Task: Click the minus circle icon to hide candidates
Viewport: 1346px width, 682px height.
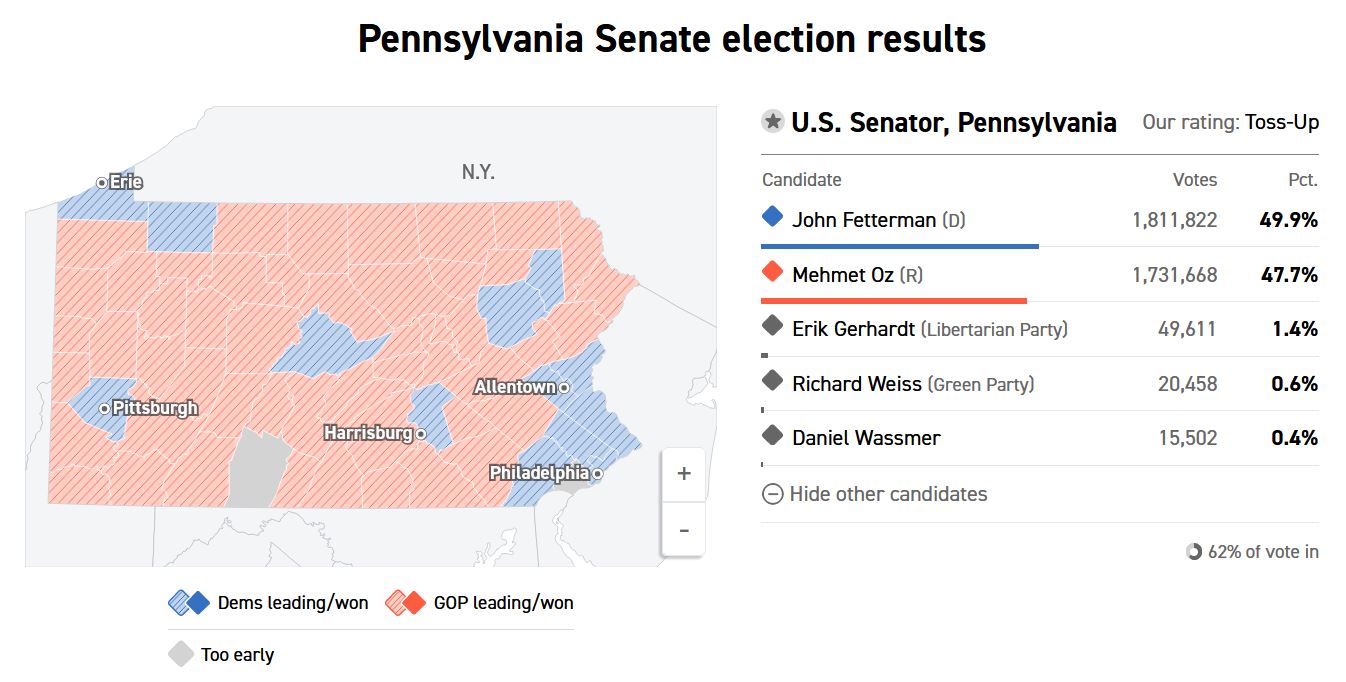Action: pyautogui.click(x=772, y=494)
